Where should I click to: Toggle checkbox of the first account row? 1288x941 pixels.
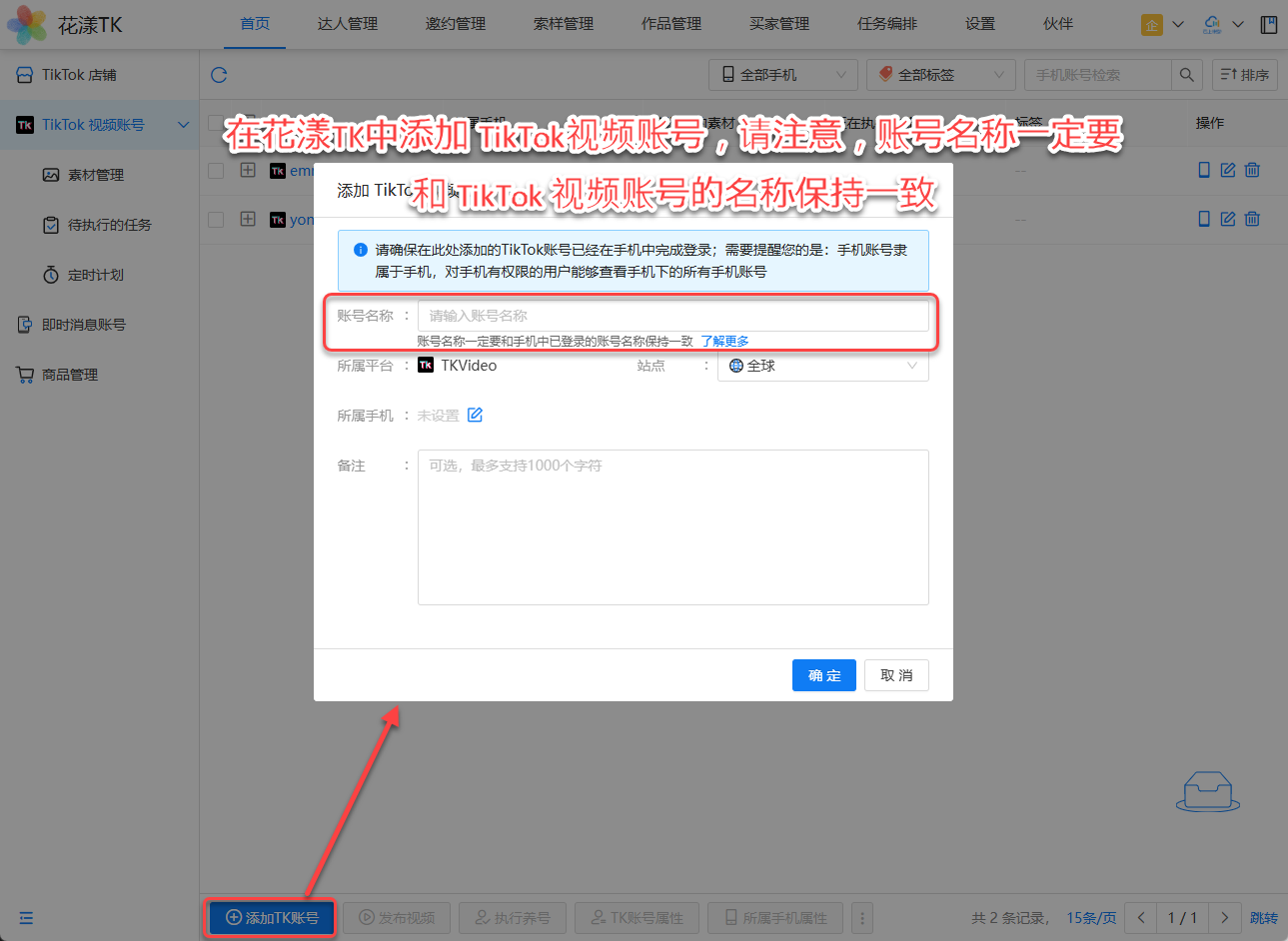pos(216,171)
